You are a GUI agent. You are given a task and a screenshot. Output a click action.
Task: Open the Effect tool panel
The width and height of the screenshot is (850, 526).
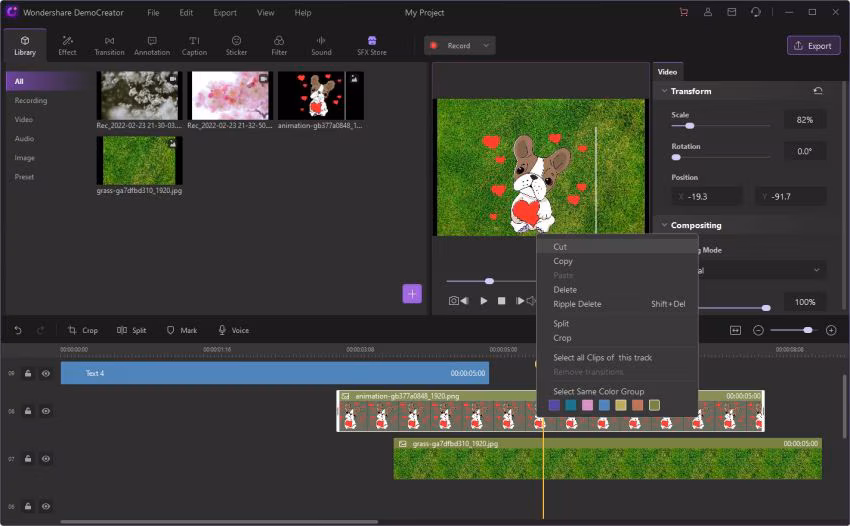[67, 46]
